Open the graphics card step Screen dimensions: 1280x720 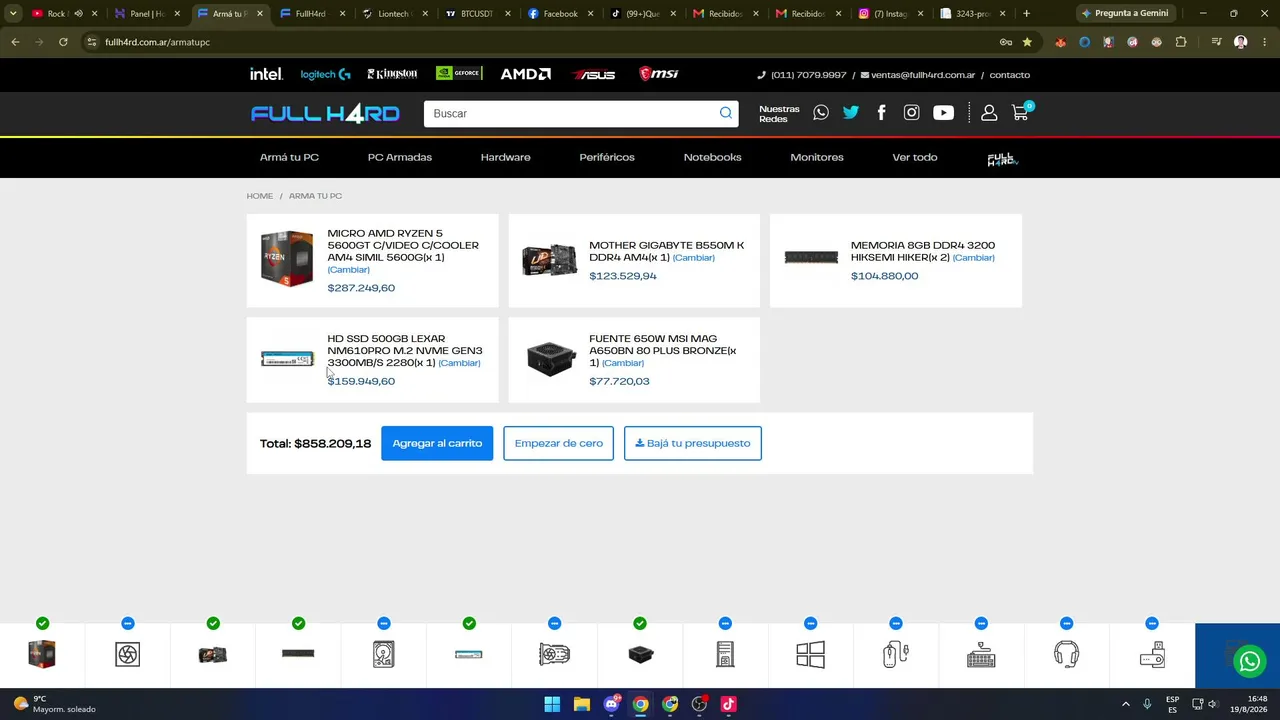554,655
